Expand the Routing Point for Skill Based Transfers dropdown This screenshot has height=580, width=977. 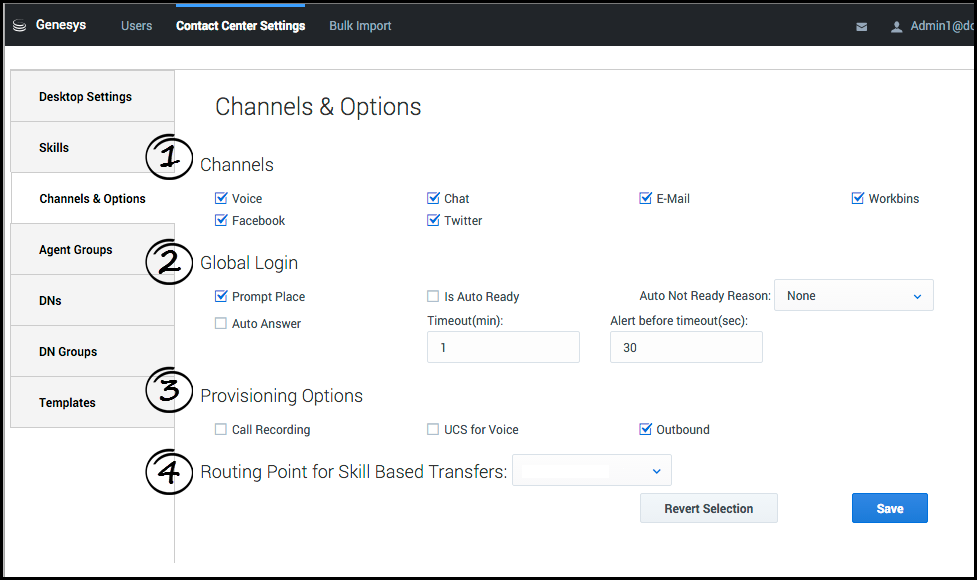591,471
